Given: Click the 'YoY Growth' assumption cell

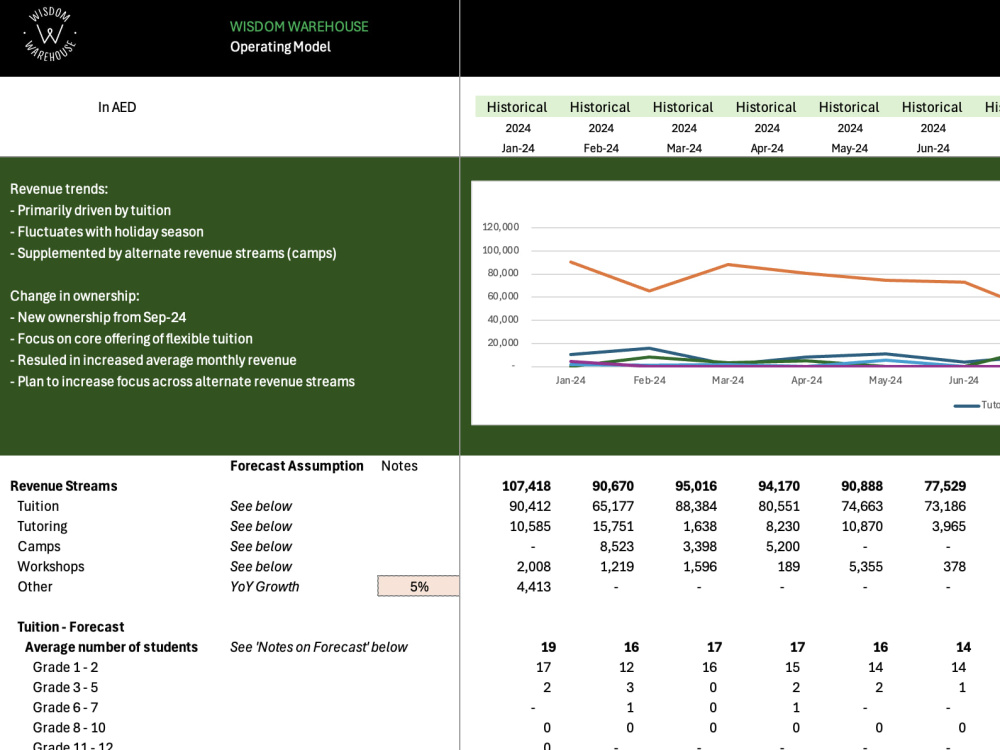Looking at the screenshot, I should click(265, 586).
